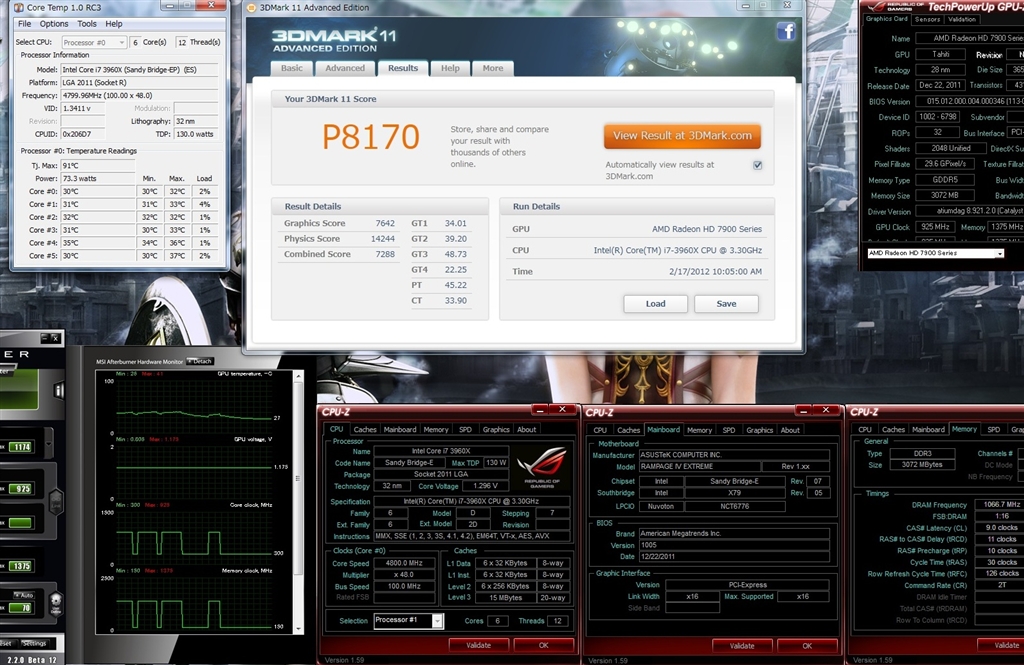
Task: Click the P8170 score in 3DMark 11
Action: click(370, 137)
